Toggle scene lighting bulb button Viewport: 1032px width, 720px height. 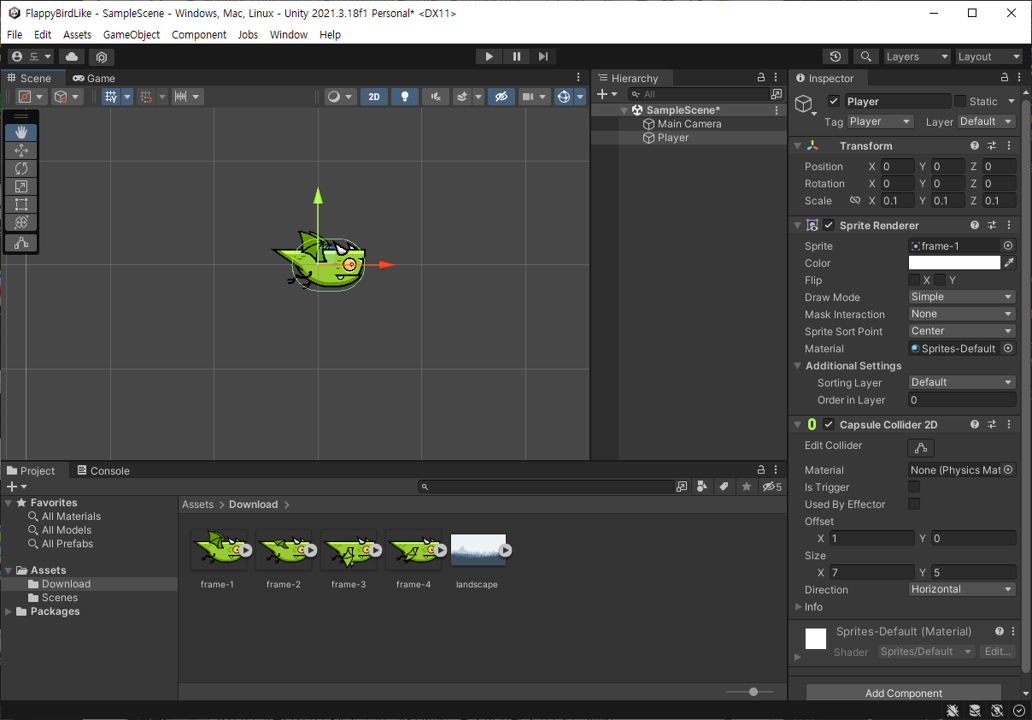tap(405, 97)
